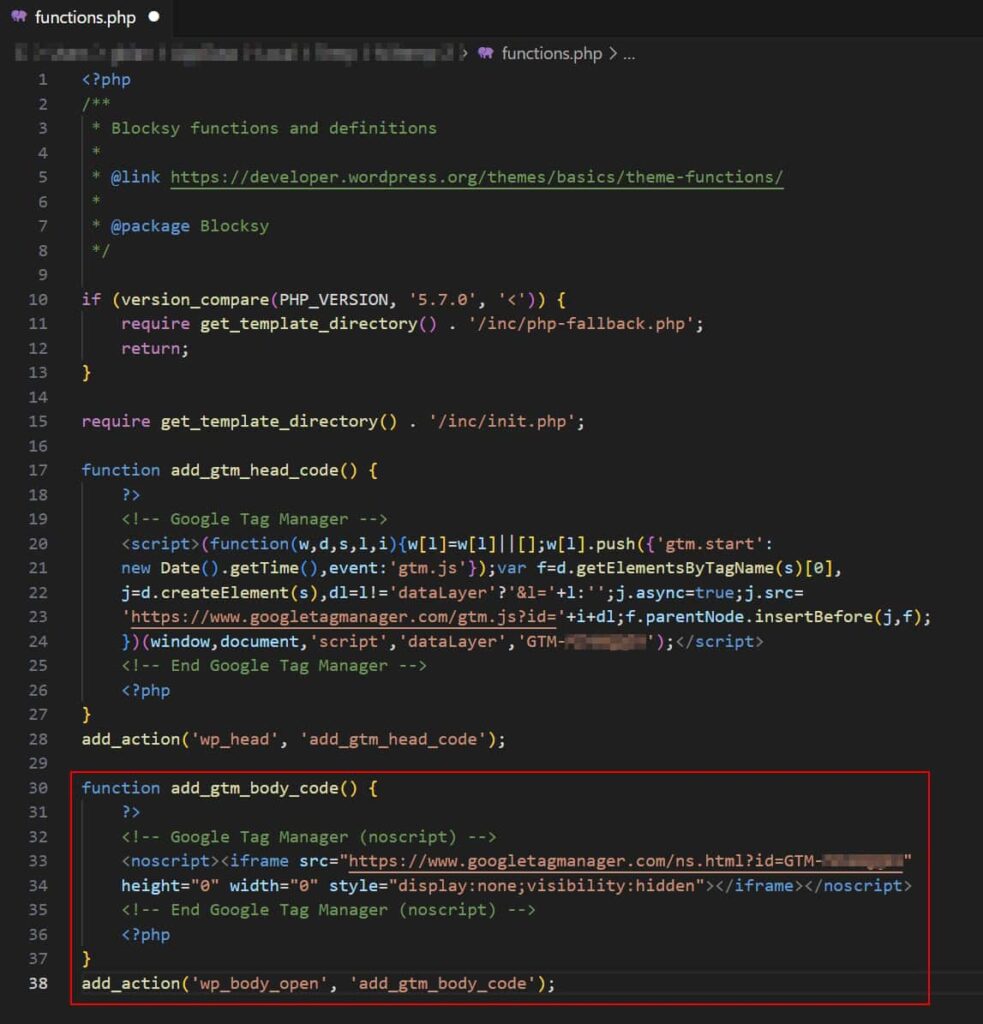Click line number 30 in the gutter
The width and height of the screenshot is (983, 1024).
tap(38, 788)
